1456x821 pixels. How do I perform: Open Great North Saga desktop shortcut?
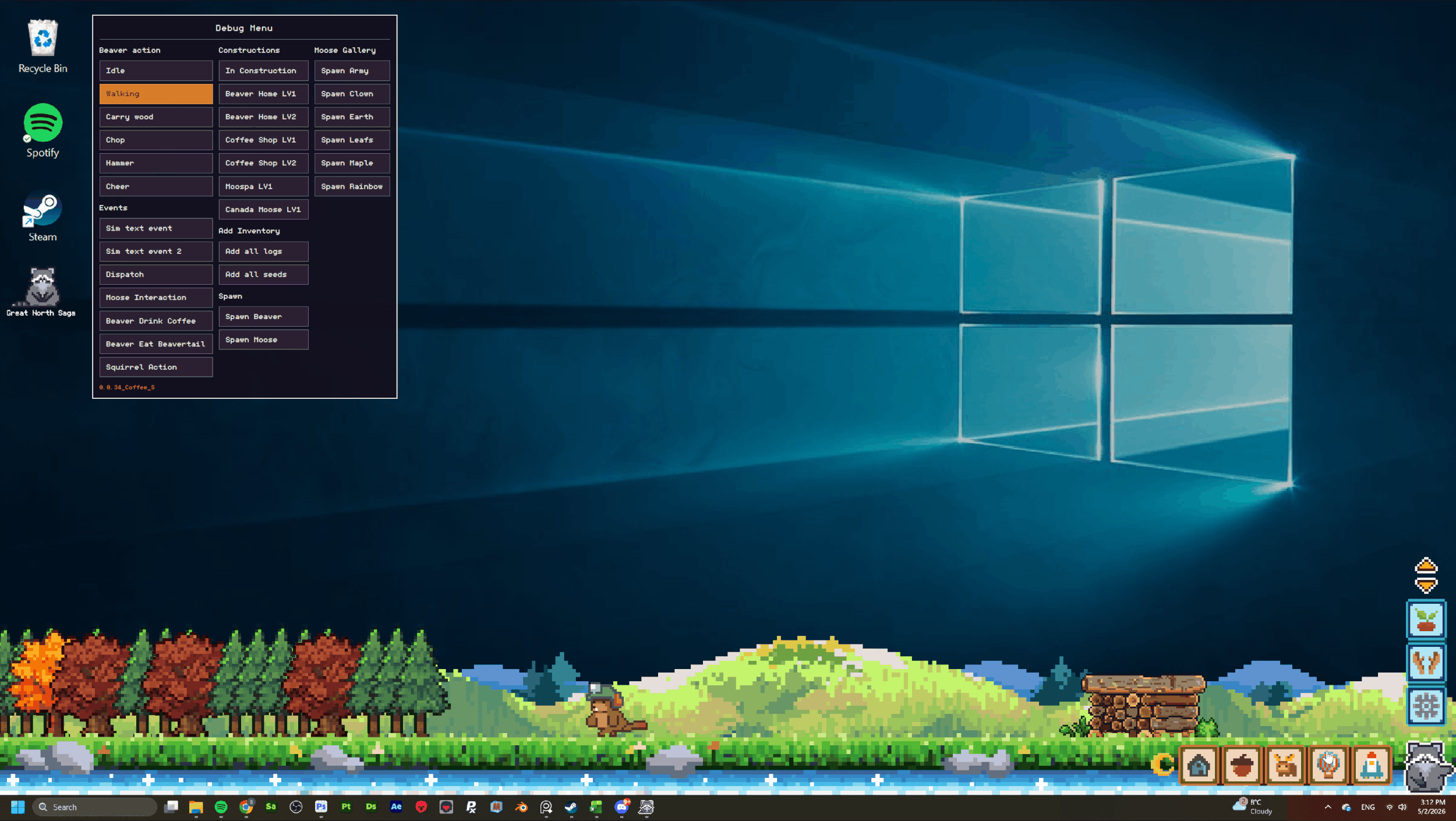tap(41, 292)
